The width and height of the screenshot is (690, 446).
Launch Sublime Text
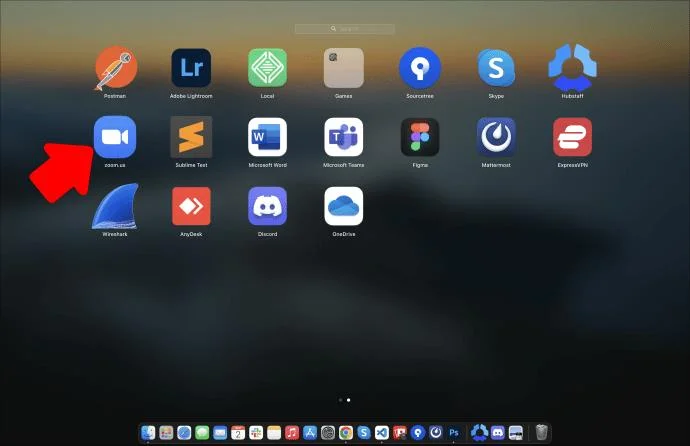point(191,137)
